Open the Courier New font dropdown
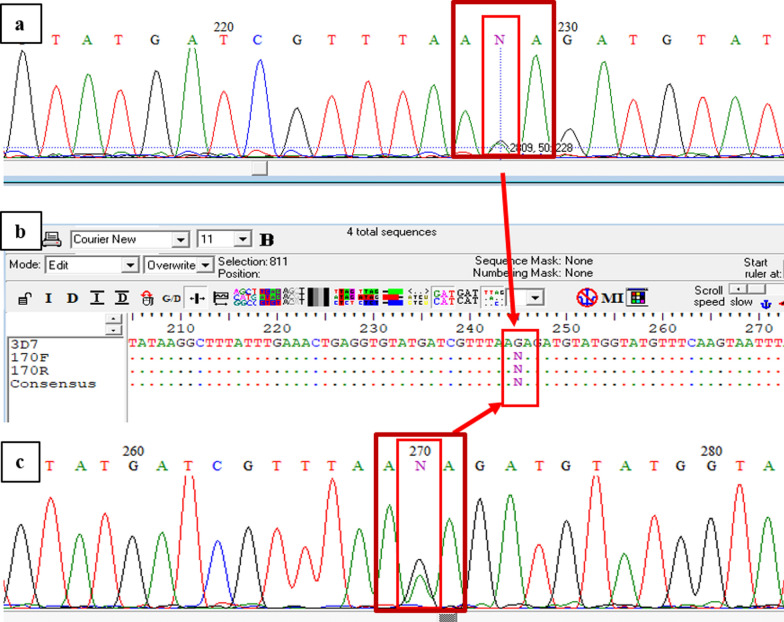Screen dimensions: 784x622 coord(180,240)
